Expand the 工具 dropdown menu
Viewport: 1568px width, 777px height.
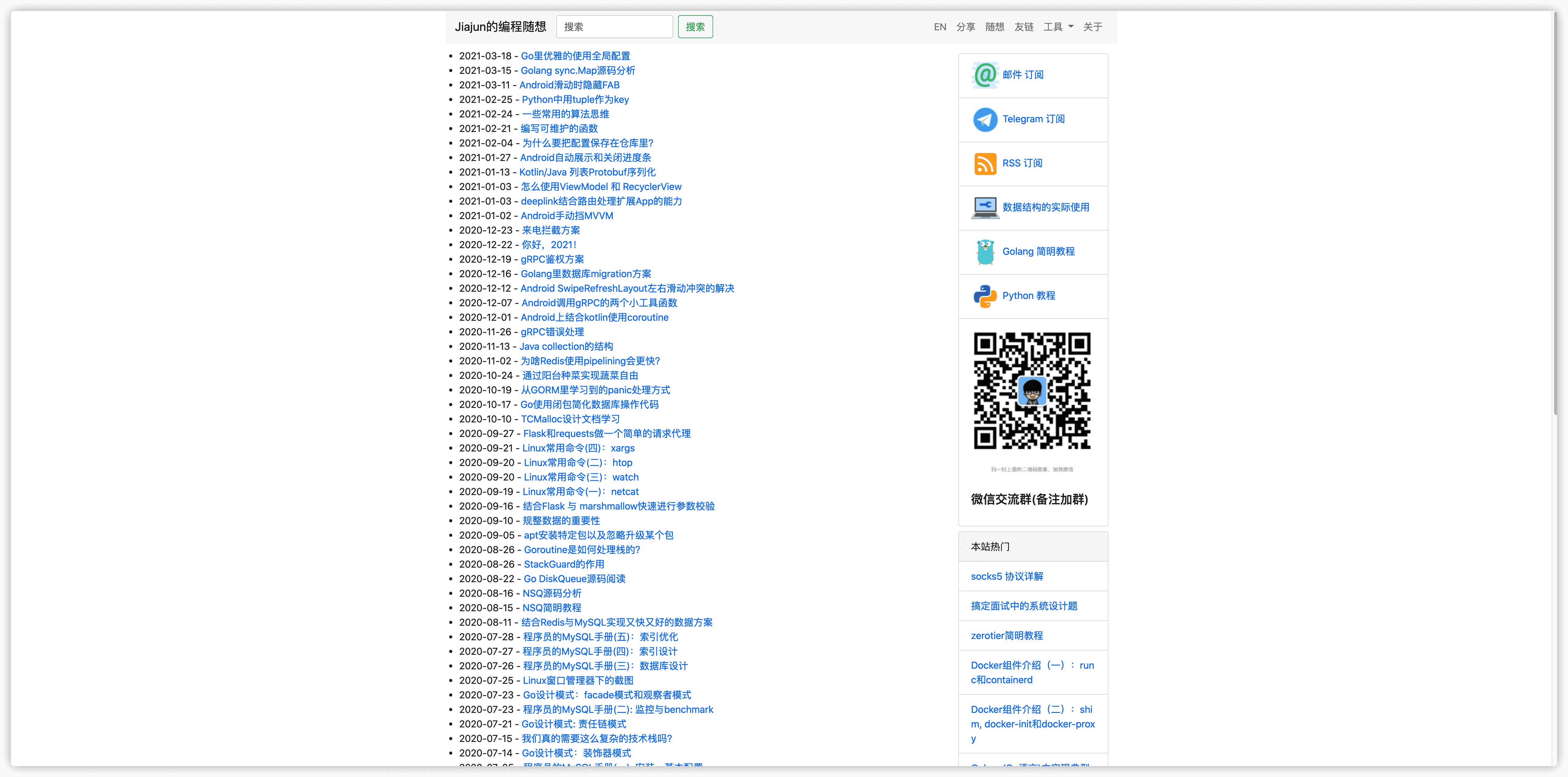tap(1059, 27)
